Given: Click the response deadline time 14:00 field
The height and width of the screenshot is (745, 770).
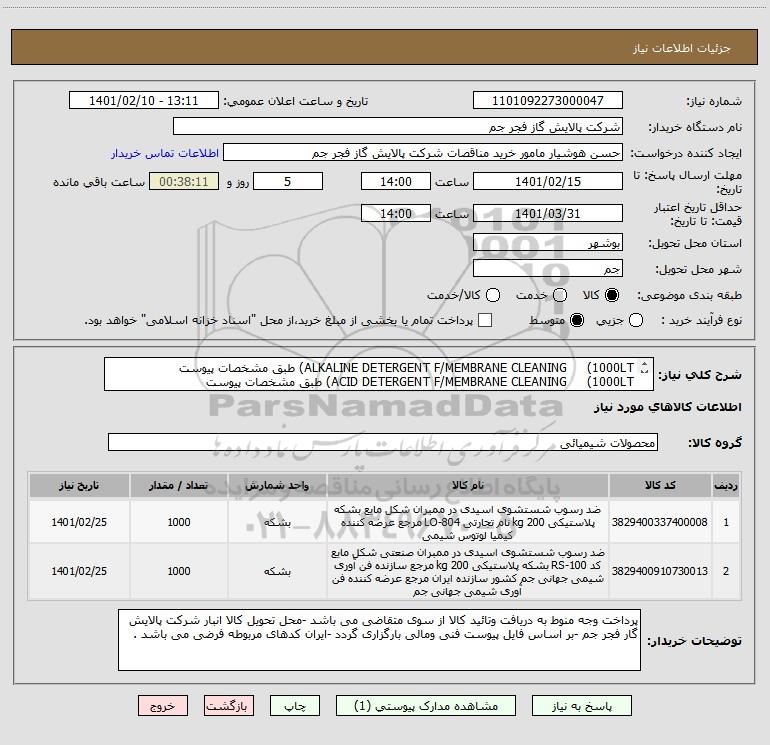Looking at the screenshot, I should coord(396,181).
